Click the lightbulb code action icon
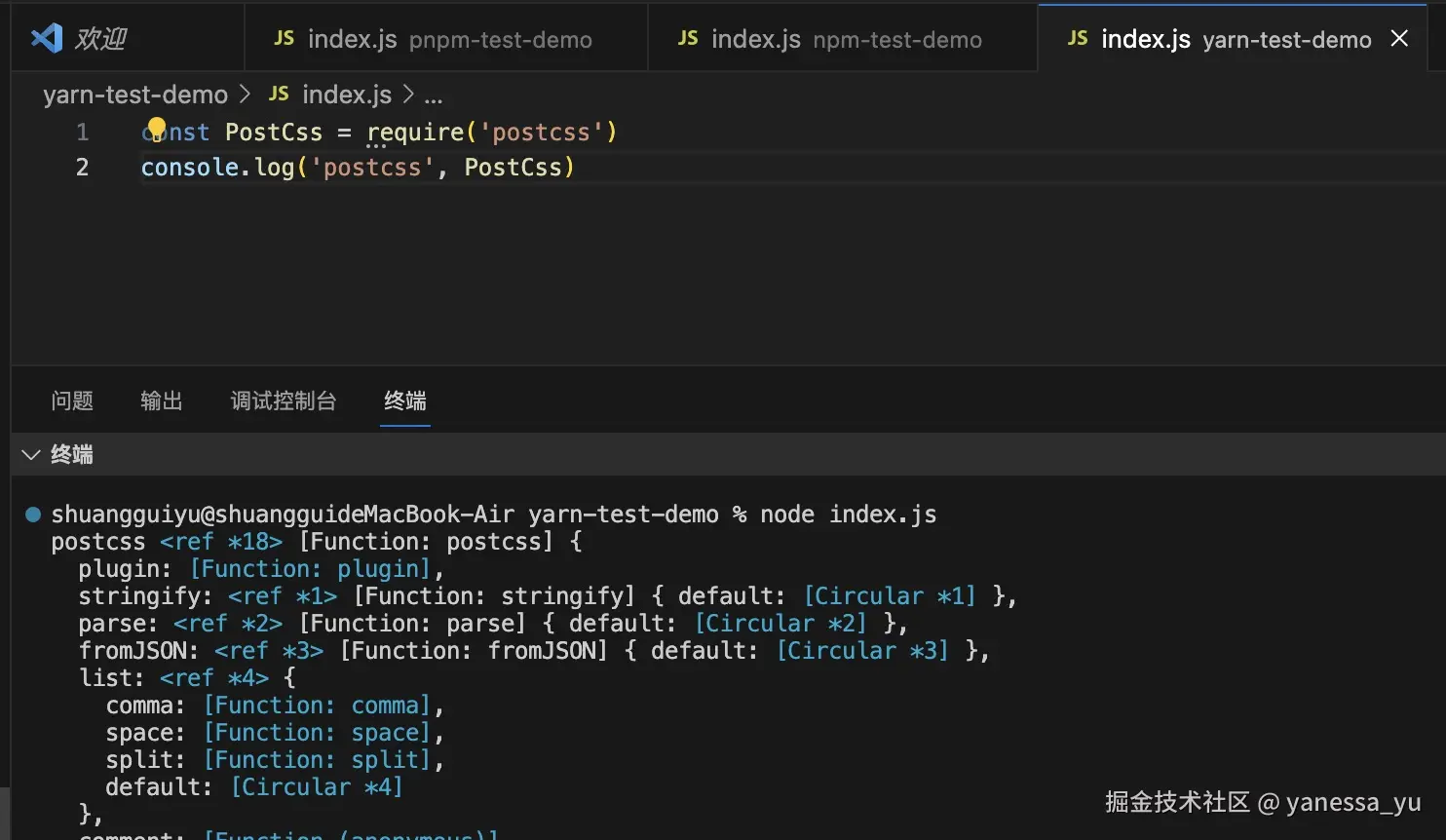 156,128
